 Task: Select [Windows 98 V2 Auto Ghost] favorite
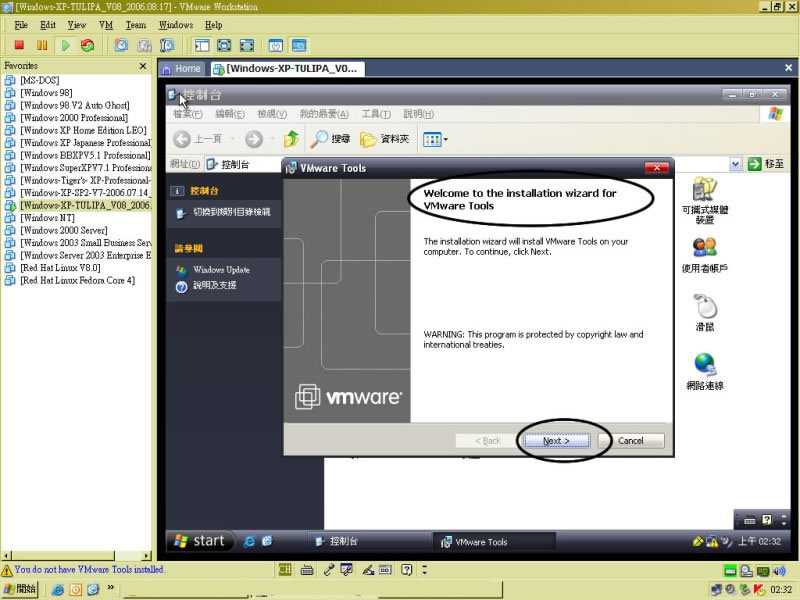[74, 106]
